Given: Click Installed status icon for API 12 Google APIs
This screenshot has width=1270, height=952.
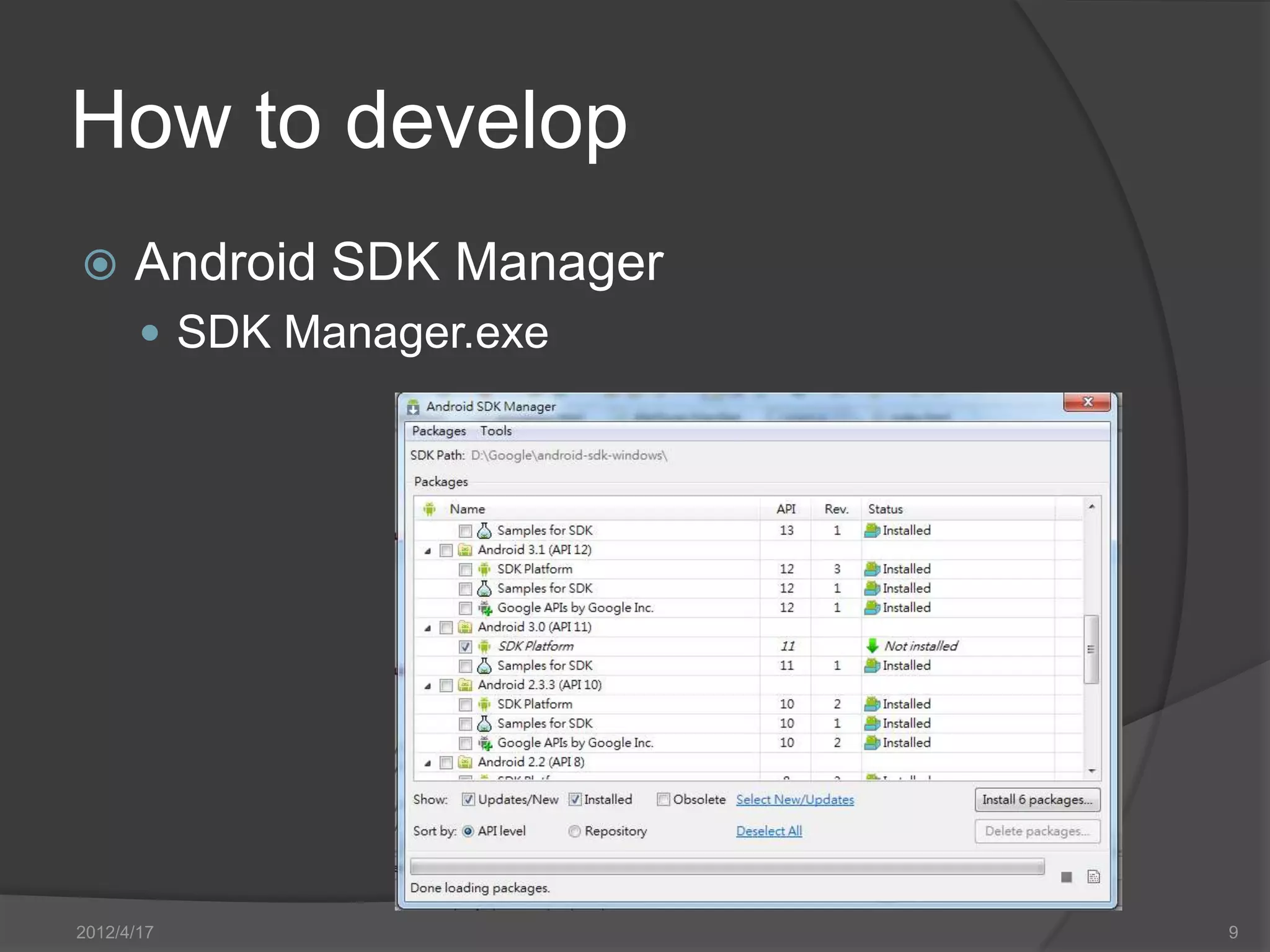Looking at the screenshot, I should point(872,607).
